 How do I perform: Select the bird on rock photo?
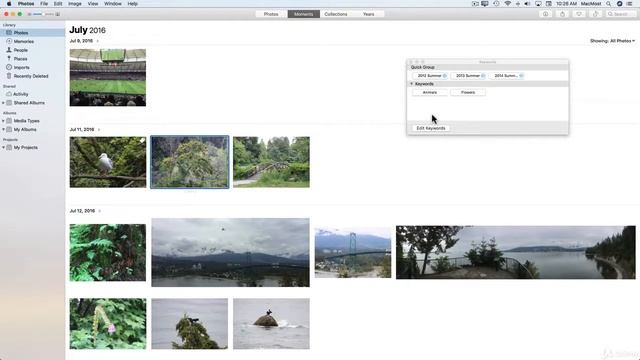pyautogui.click(x=271, y=324)
